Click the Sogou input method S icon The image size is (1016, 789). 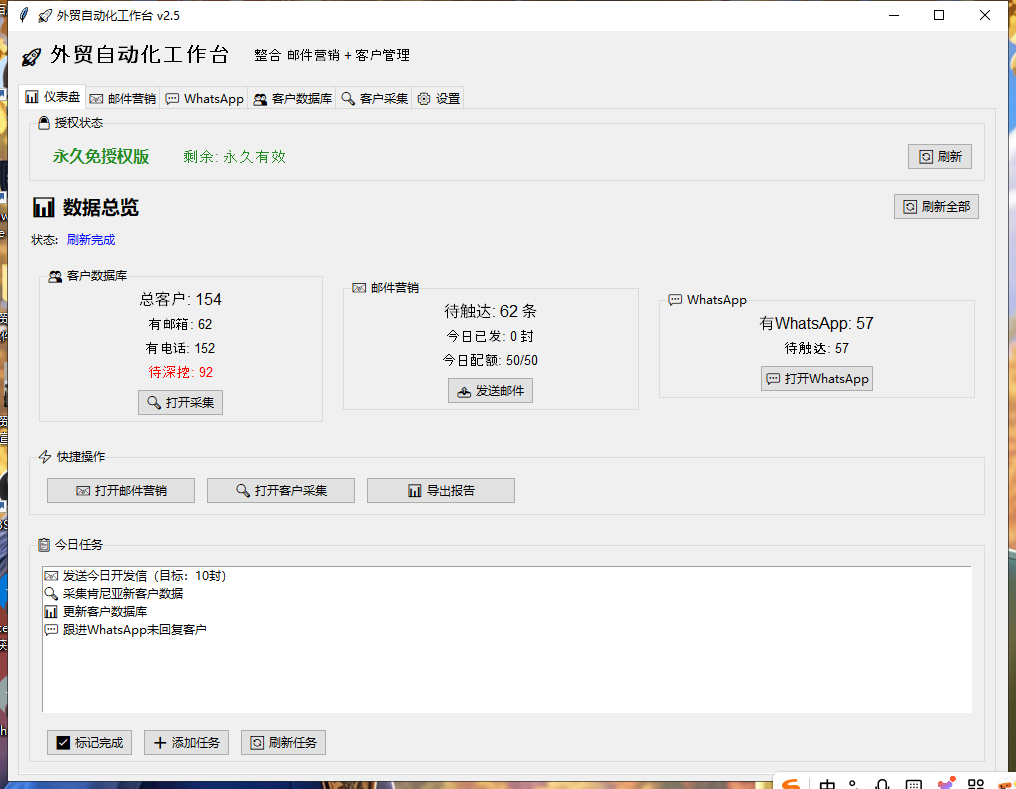pos(791,783)
